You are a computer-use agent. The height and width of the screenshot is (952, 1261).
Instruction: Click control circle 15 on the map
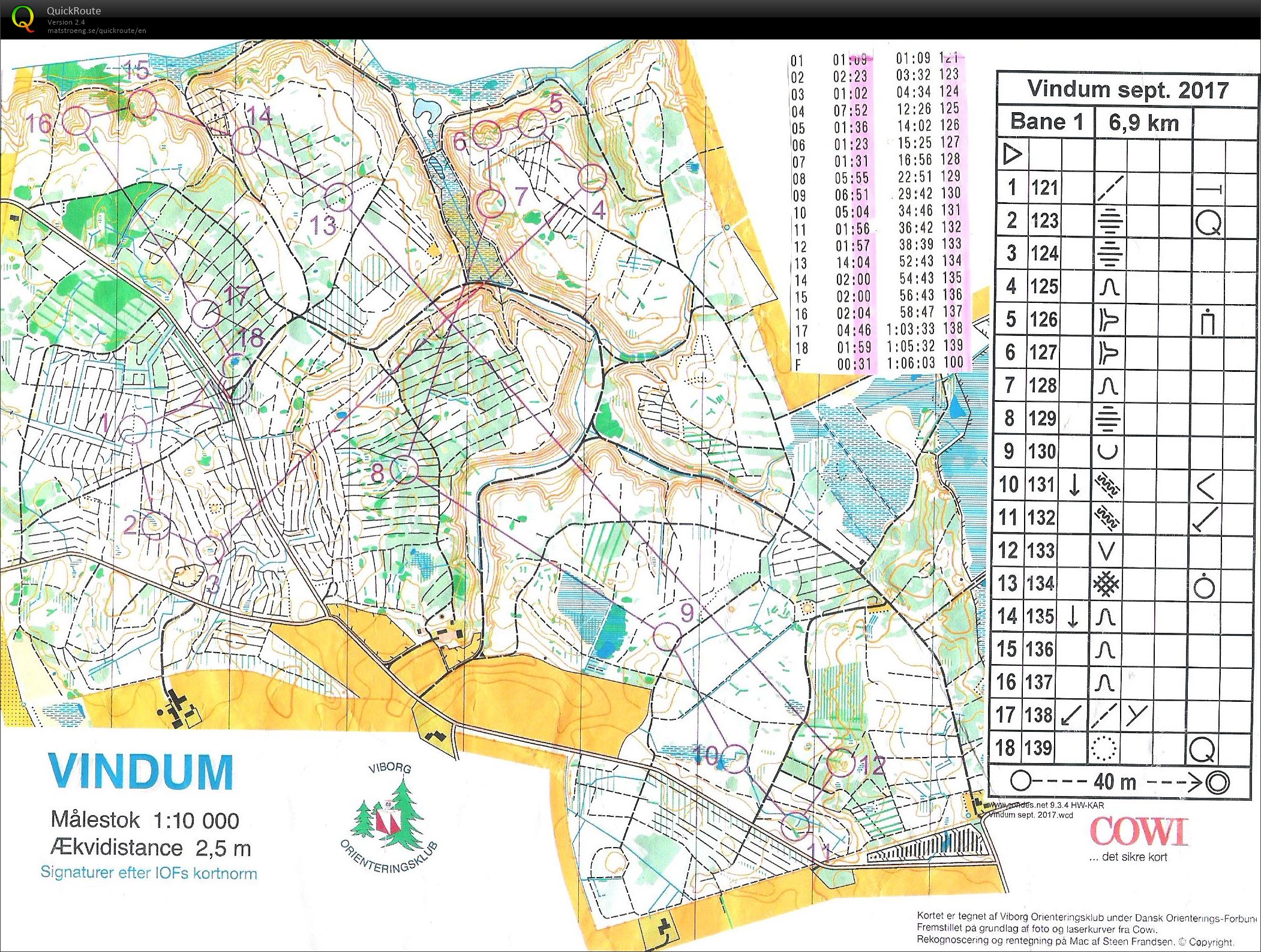142,104
